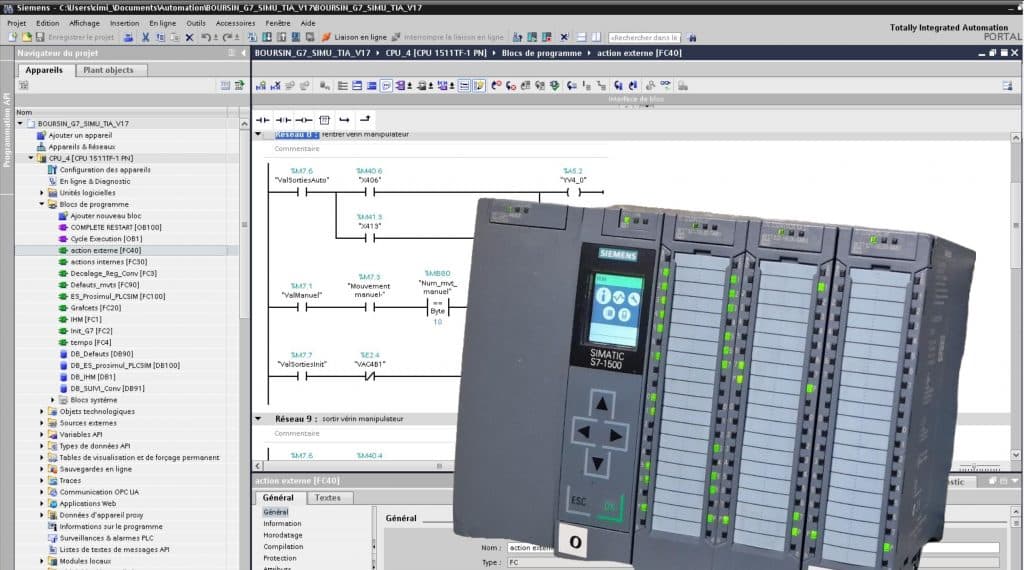The image size is (1024, 570).
Task: Click the normally open contact LAD icon
Action: (263, 119)
